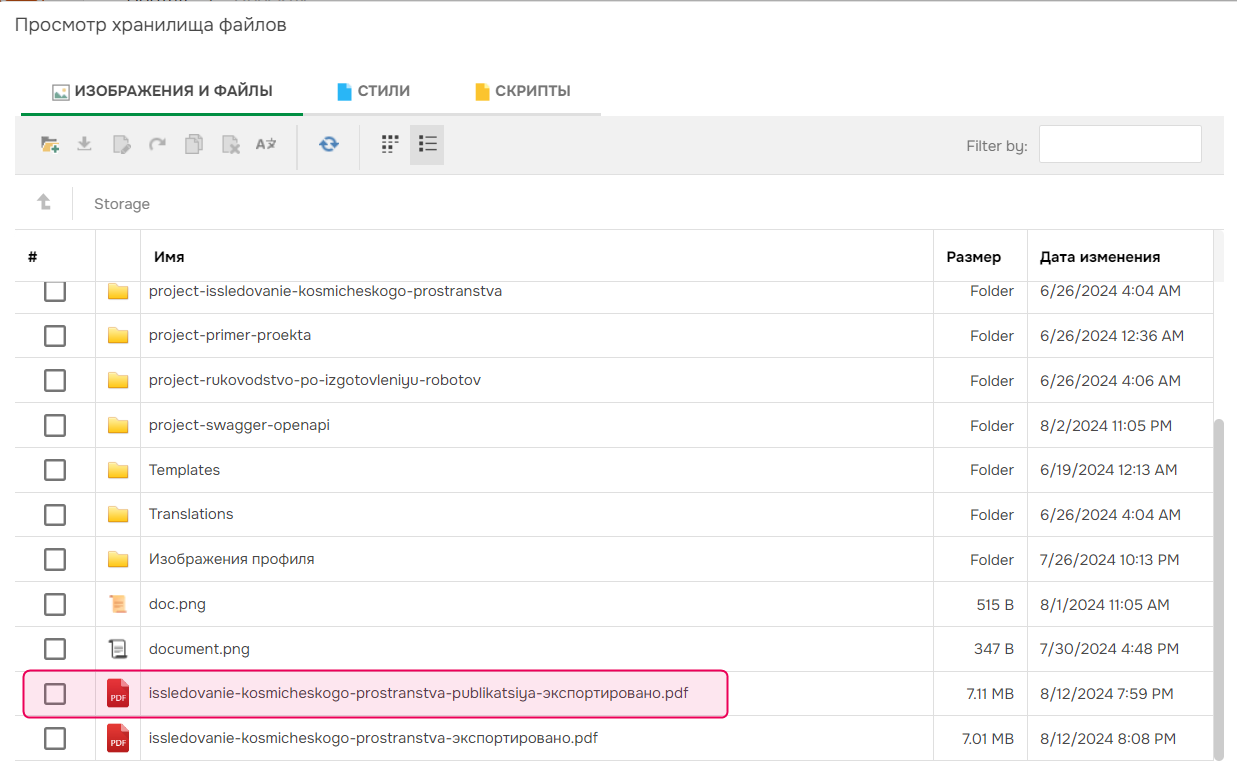This screenshot has width=1237, height=775.
Task: Click the download icon in the toolbar
Action: 85,145
